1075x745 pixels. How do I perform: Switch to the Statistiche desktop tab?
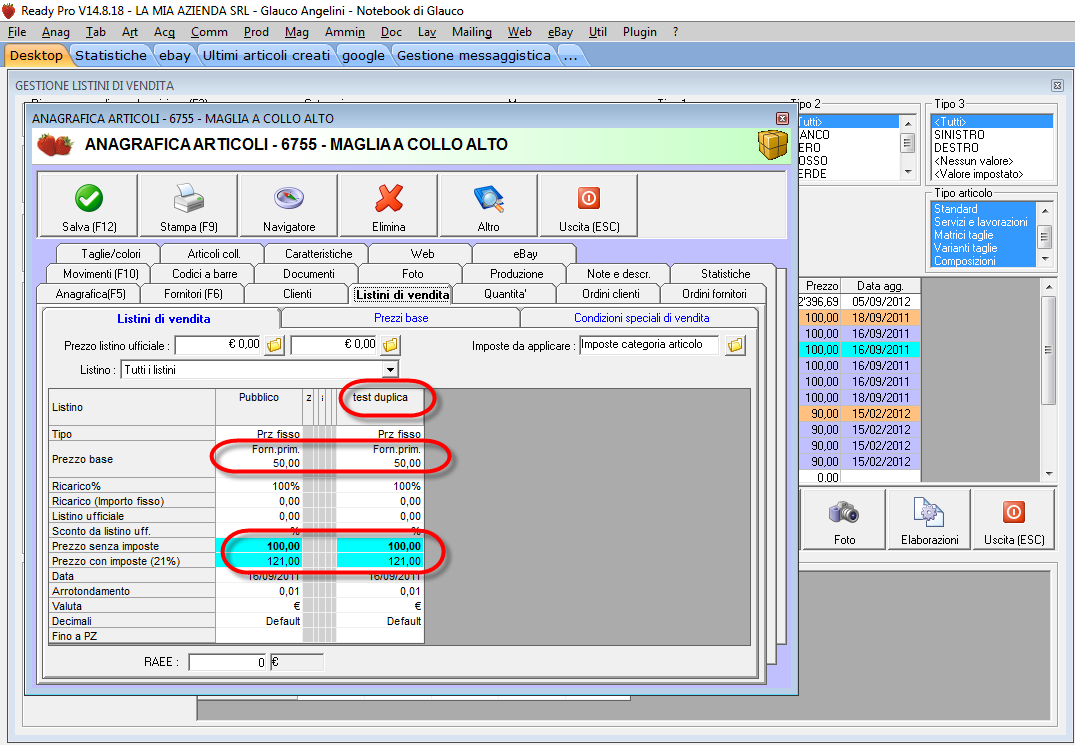(x=110, y=55)
